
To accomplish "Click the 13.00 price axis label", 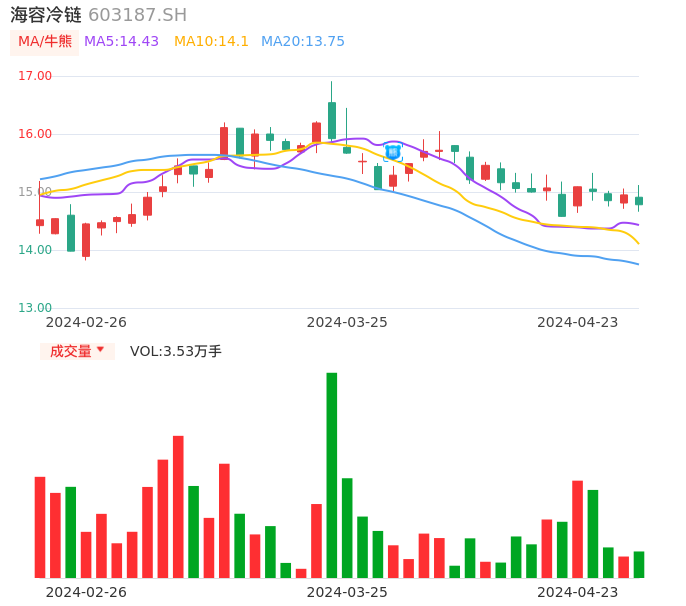I will [35, 308].
